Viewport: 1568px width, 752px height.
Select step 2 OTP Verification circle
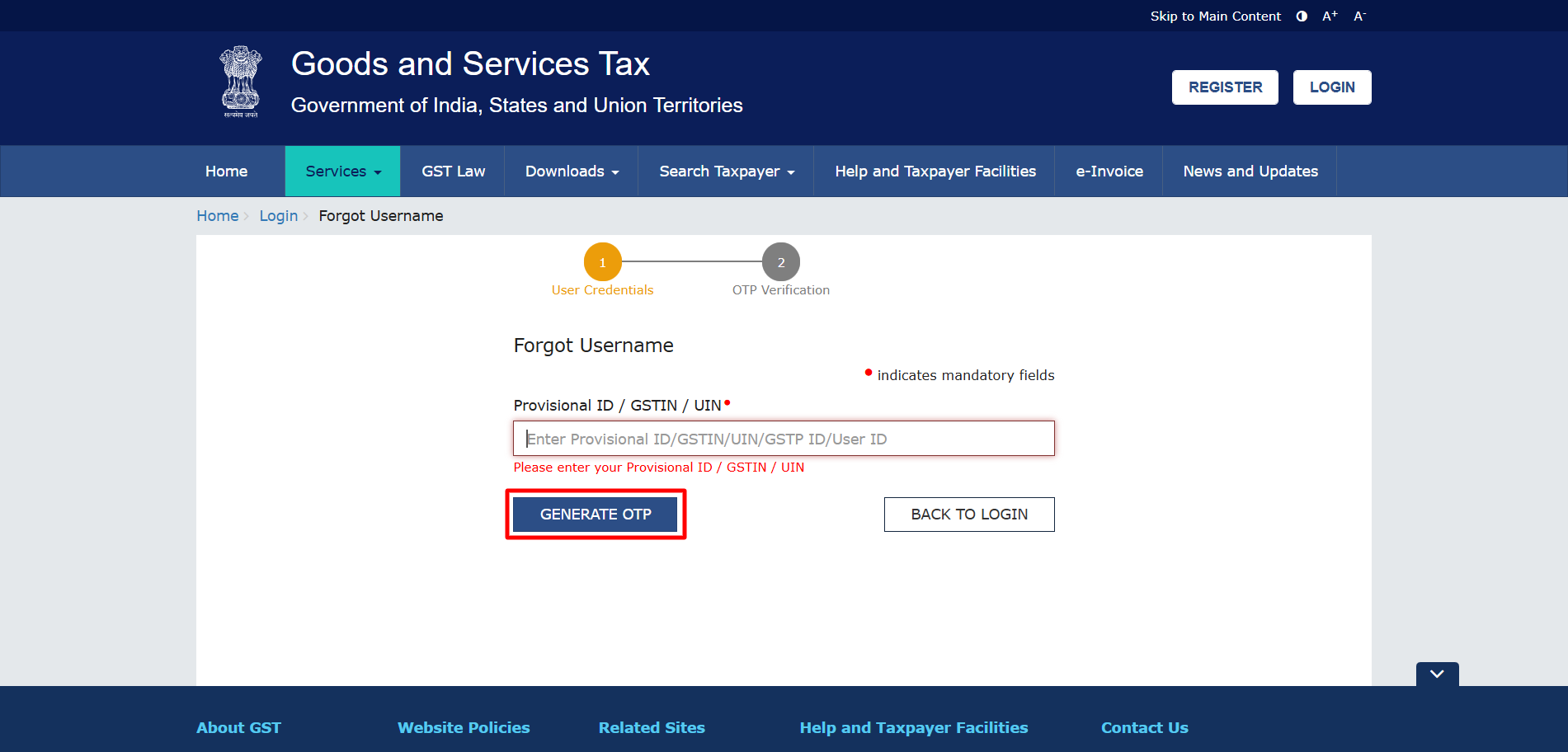781,262
